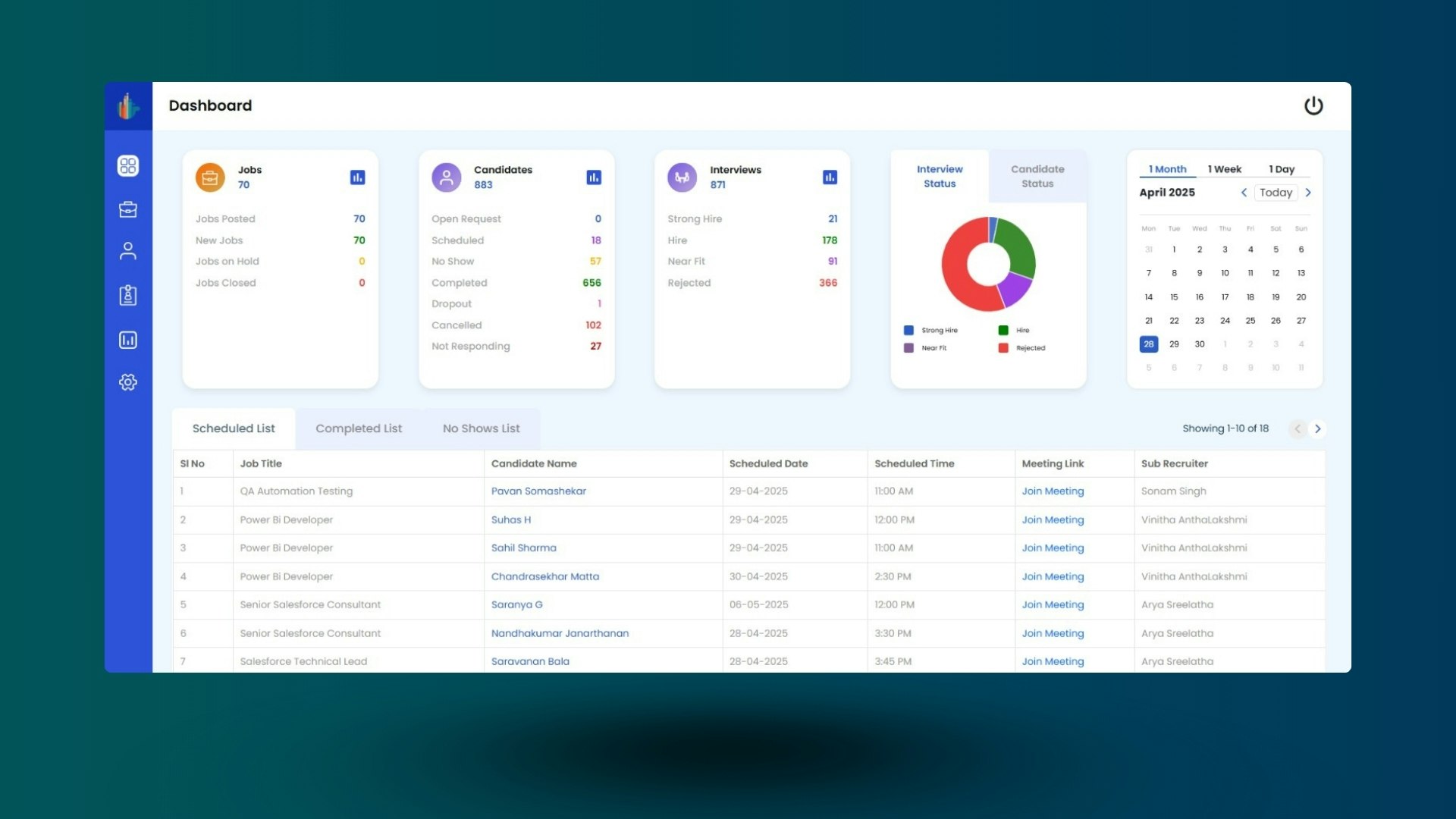Open the Interviews clipboard icon in the sidebar

[128, 295]
